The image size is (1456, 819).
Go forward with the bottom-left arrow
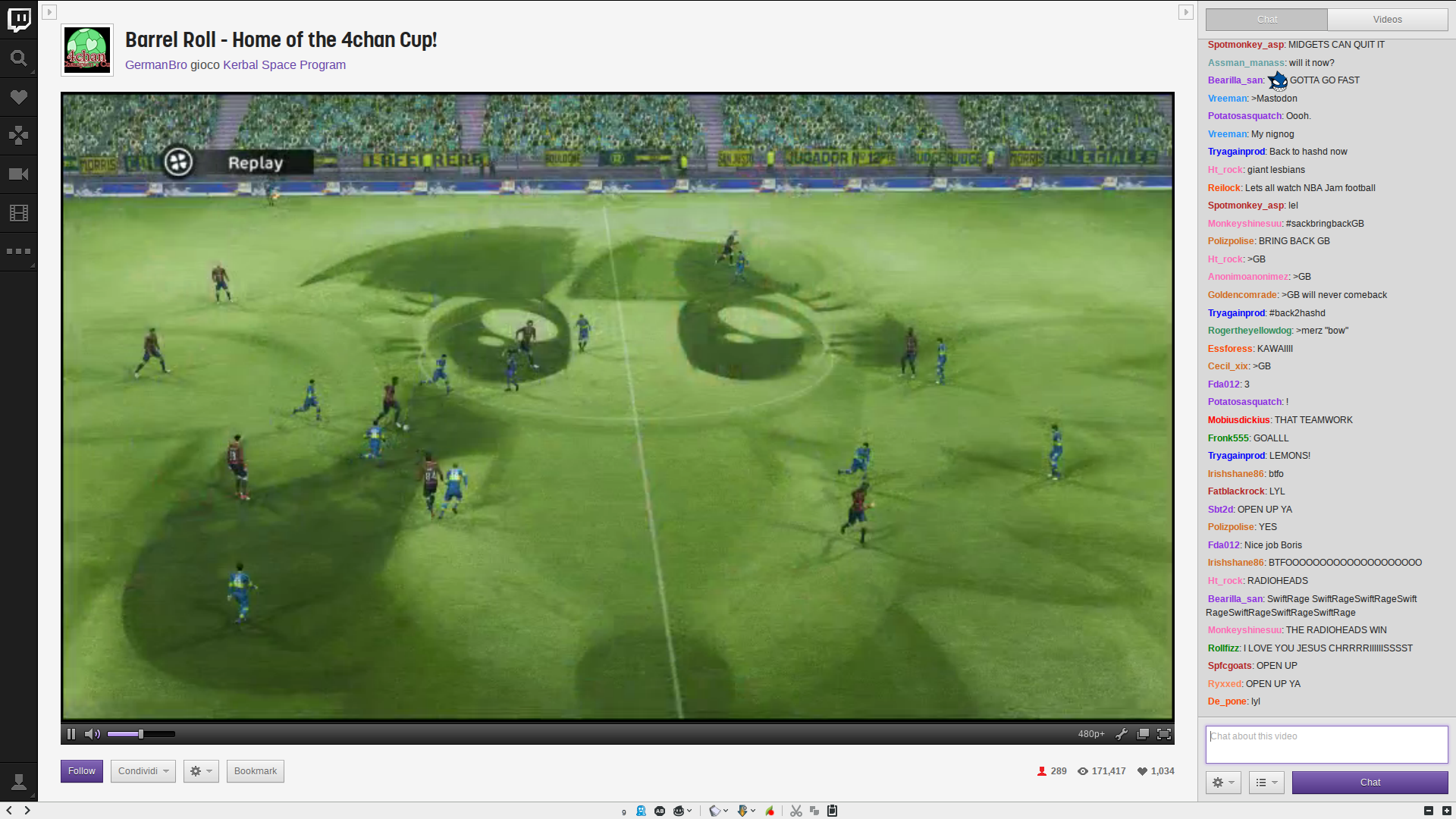pyautogui.click(x=27, y=811)
